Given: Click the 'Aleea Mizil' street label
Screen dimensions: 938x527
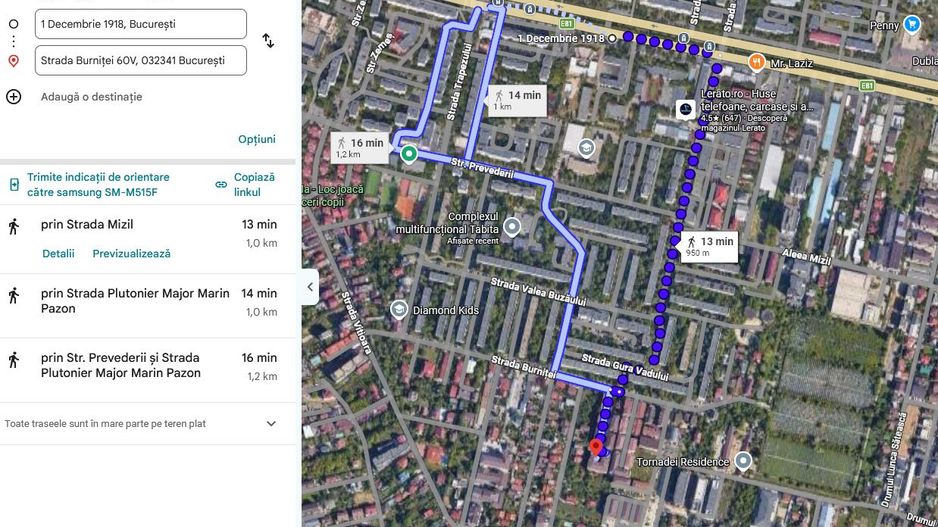Looking at the screenshot, I should (x=806, y=257).
